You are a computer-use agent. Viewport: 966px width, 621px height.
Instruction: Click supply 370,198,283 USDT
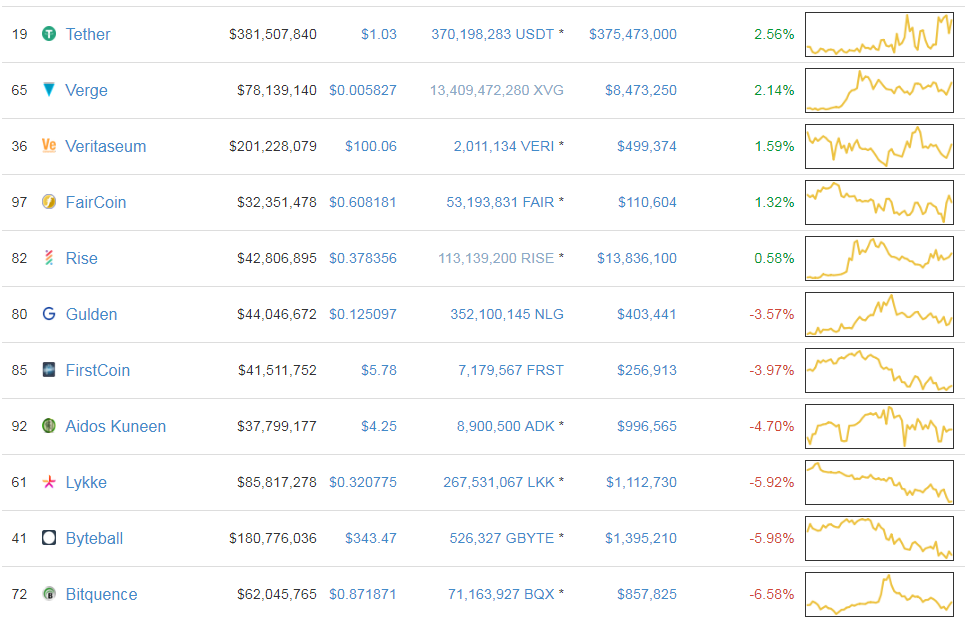point(492,34)
